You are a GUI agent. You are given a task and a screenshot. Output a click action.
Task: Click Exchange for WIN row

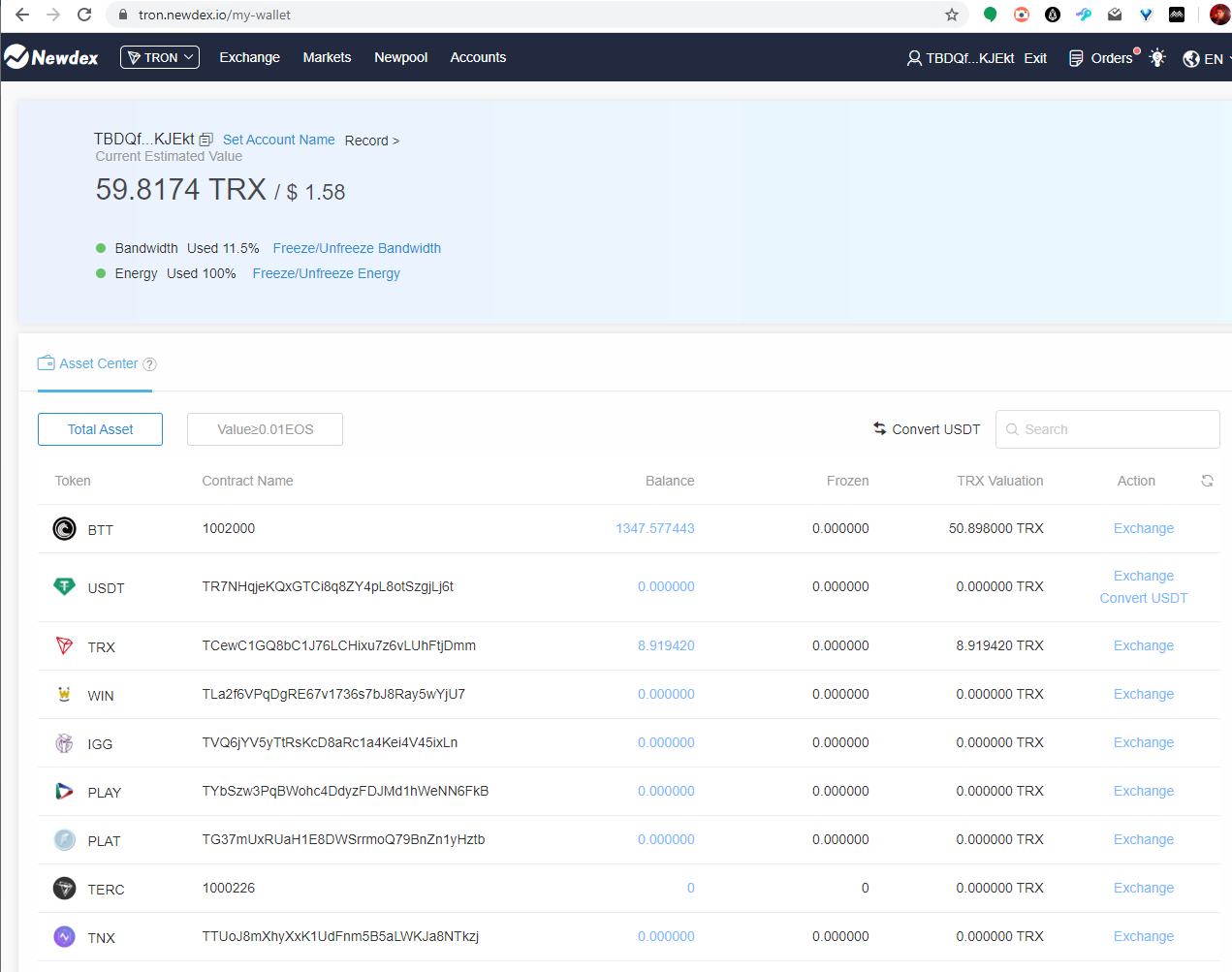1143,694
